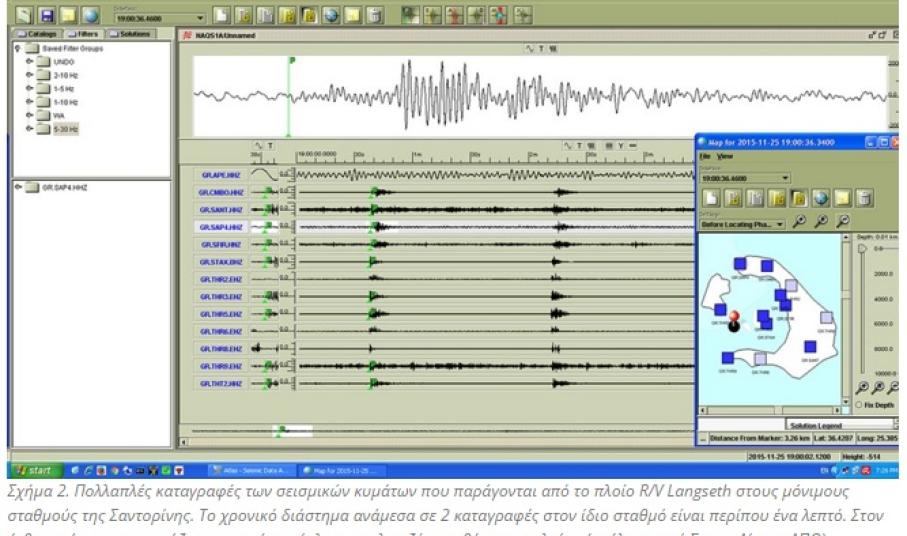Click first magnifier icon beside Before Locating dropdown
The image size is (907, 536).
pyautogui.click(x=802, y=223)
